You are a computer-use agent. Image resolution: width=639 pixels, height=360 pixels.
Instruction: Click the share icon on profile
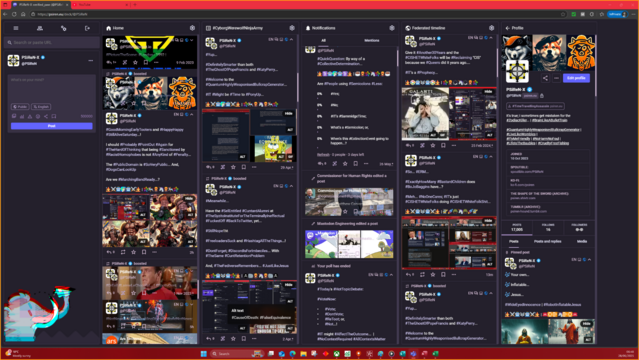[545, 78]
